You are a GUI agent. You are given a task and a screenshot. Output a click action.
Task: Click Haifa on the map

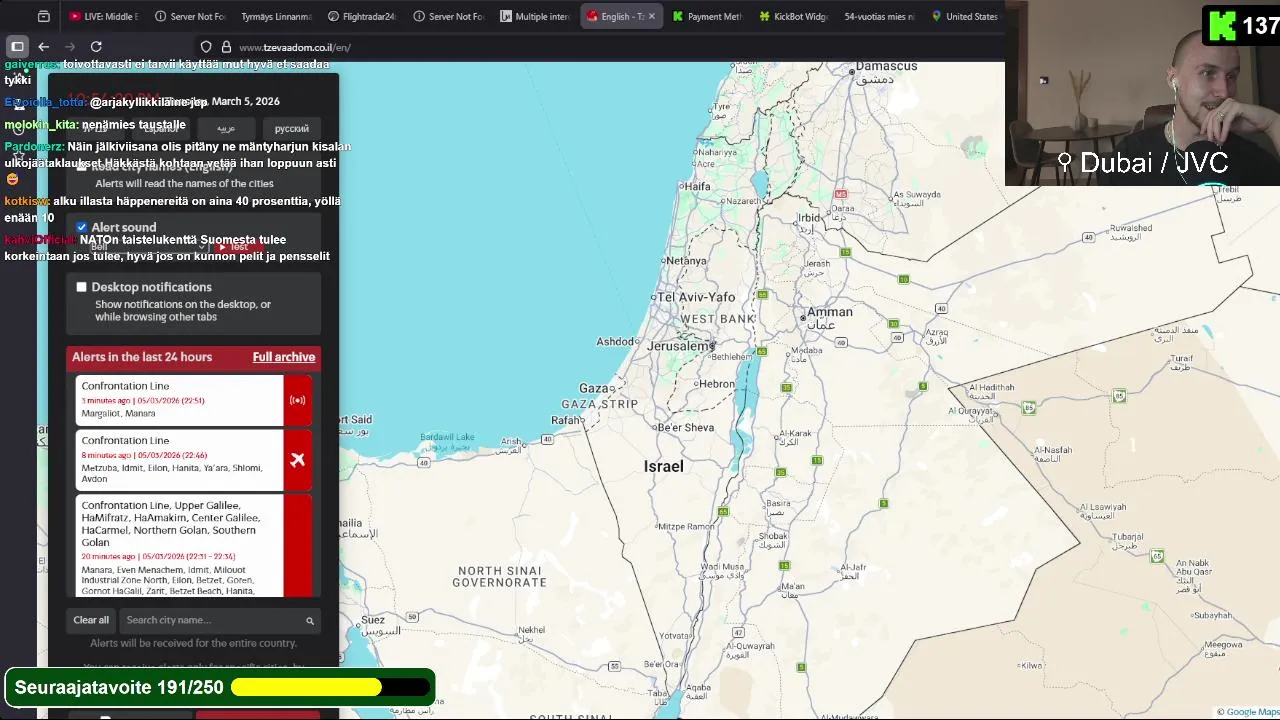pyautogui.click(x=695, y=186)
